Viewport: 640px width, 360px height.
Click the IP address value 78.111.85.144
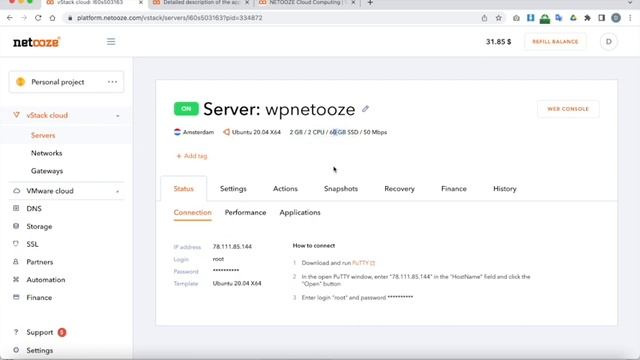click(232, 247)
